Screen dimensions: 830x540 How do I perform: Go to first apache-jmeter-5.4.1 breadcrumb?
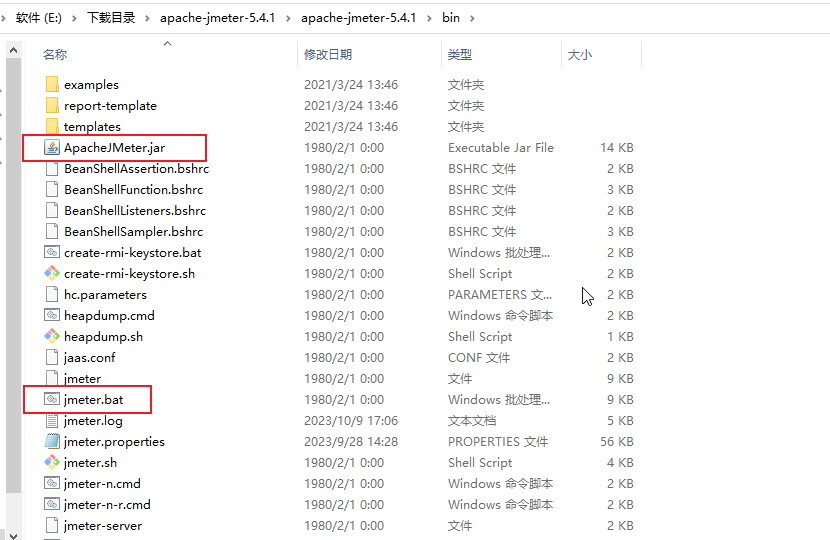(218, 18)
